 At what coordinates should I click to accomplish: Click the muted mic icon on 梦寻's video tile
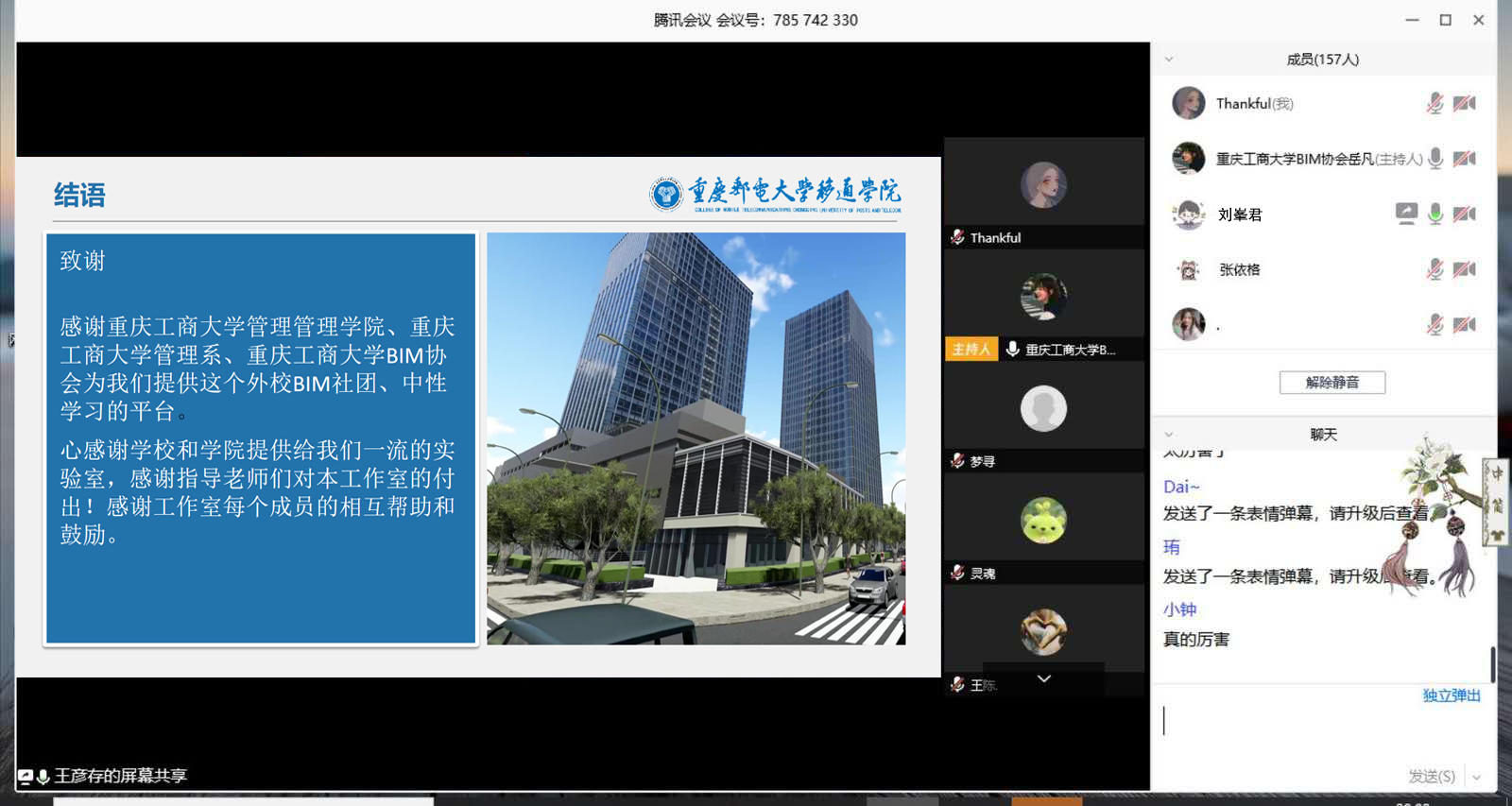(957, 461)
